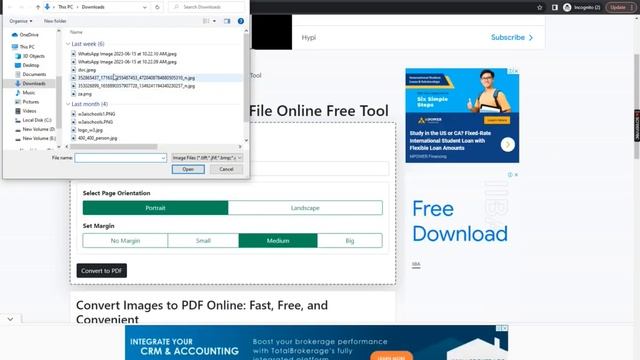Screen dimensions: 640x360
Task: Click the Open button in the dialog
Action: [188, 169]
